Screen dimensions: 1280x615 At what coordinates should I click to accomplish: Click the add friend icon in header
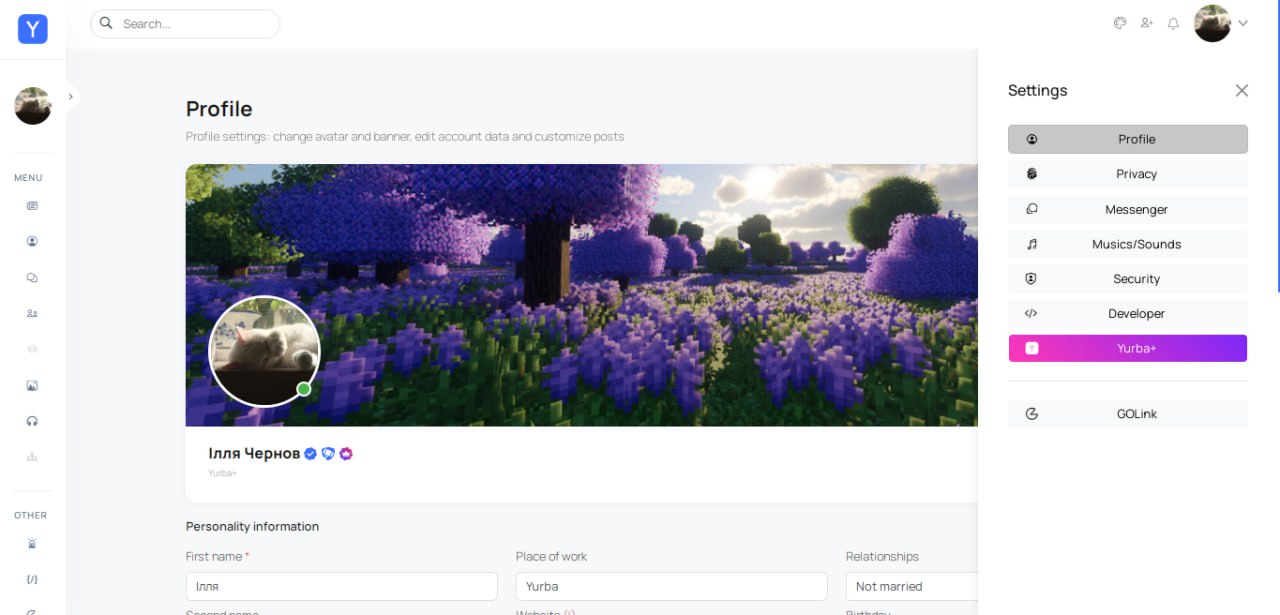click(x=1147, y=23)
